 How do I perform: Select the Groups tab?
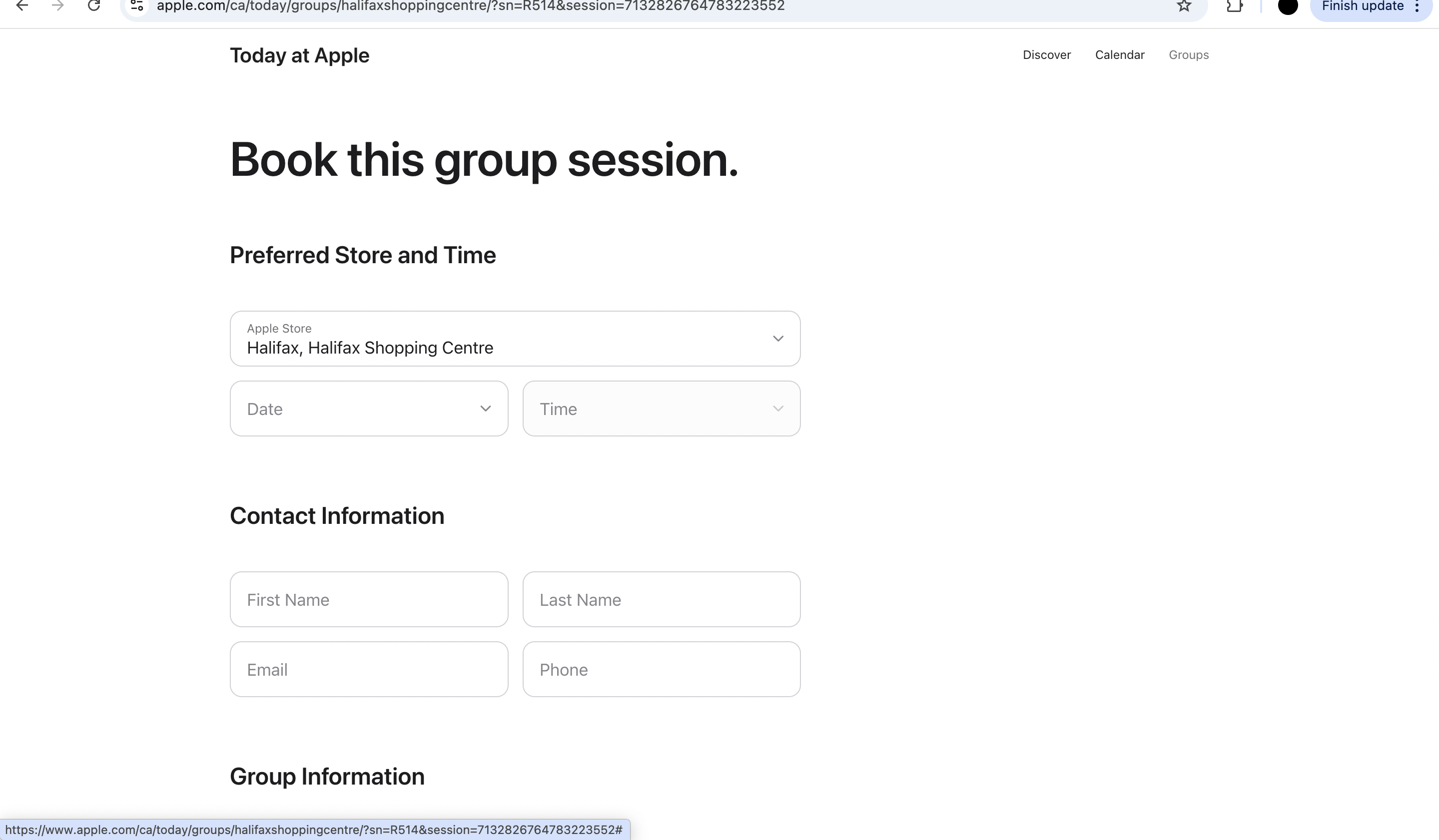[x=1188, y=55]
